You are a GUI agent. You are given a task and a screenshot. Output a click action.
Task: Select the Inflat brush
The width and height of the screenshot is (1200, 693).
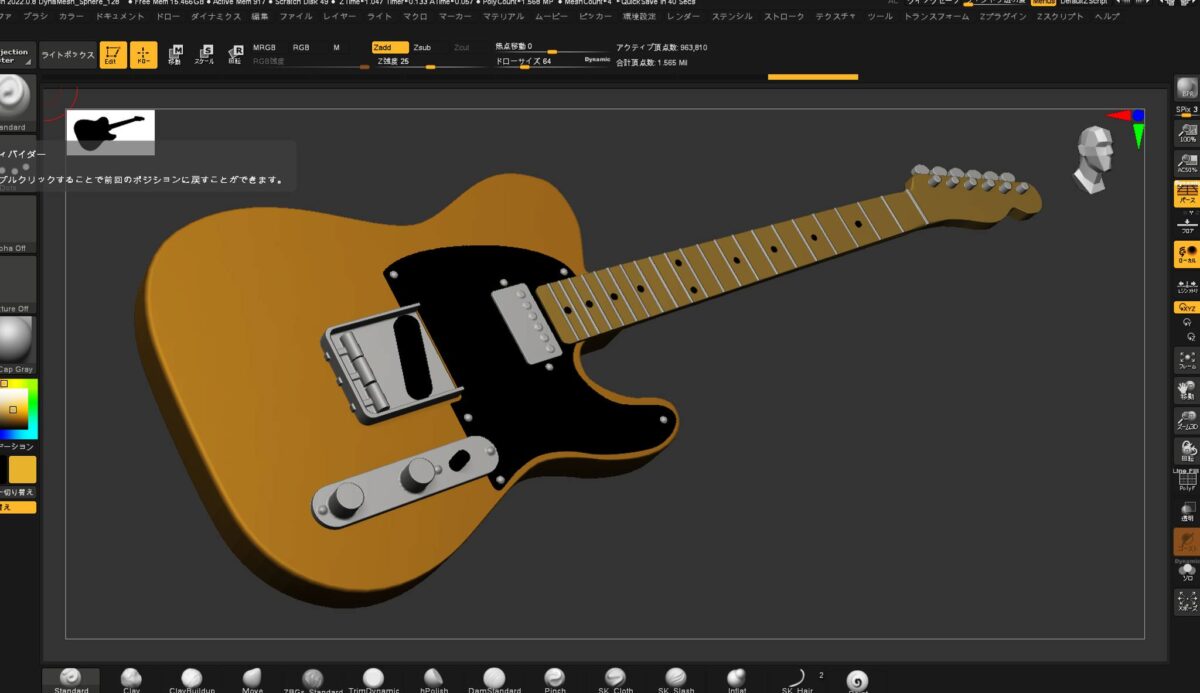tap(736, 680)
